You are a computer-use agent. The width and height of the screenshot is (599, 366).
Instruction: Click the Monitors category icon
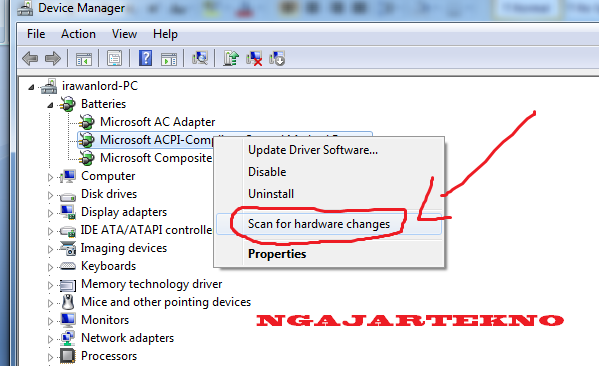pos(68,320)
